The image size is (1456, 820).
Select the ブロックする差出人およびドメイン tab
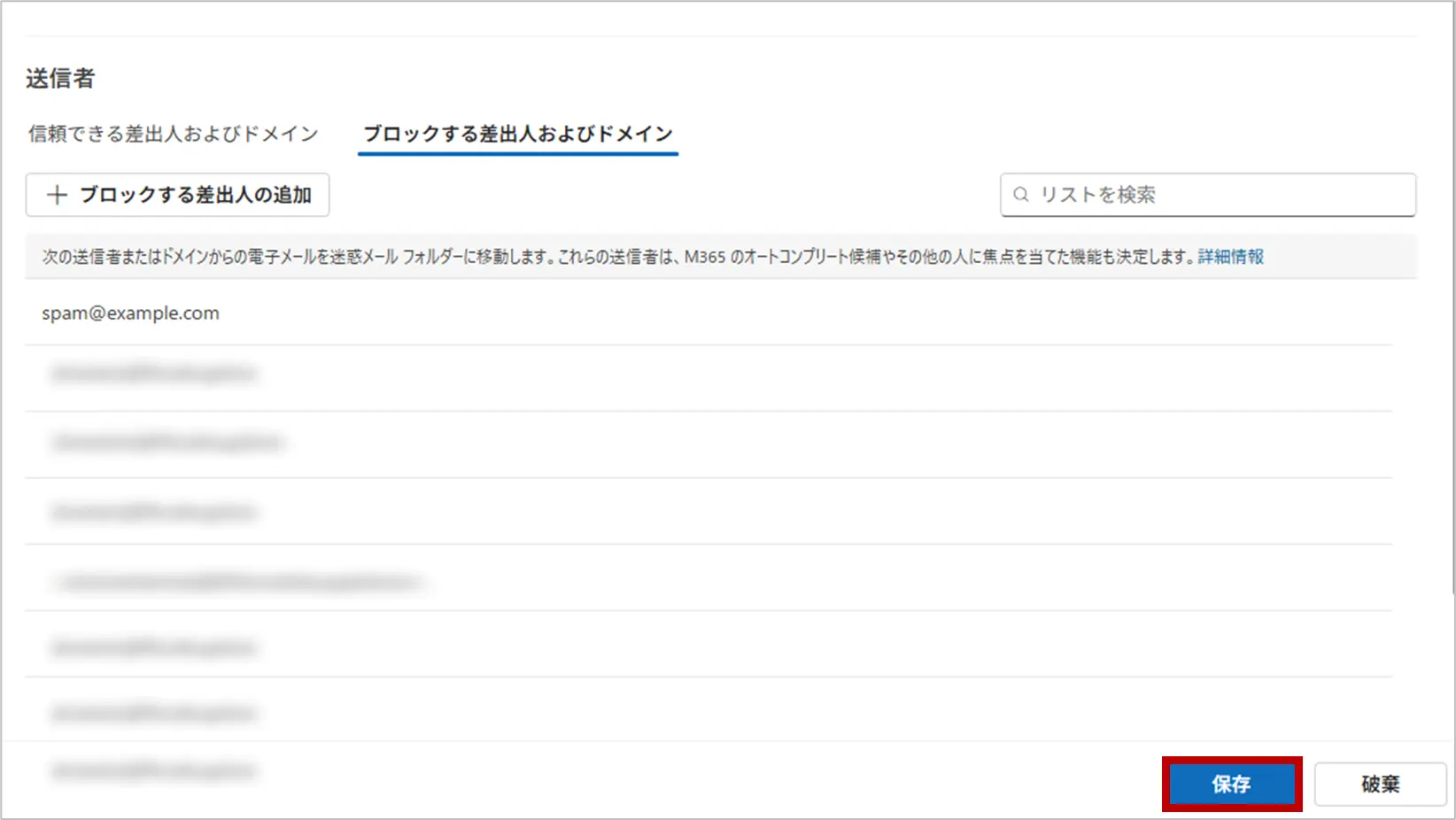coord(518,134)
